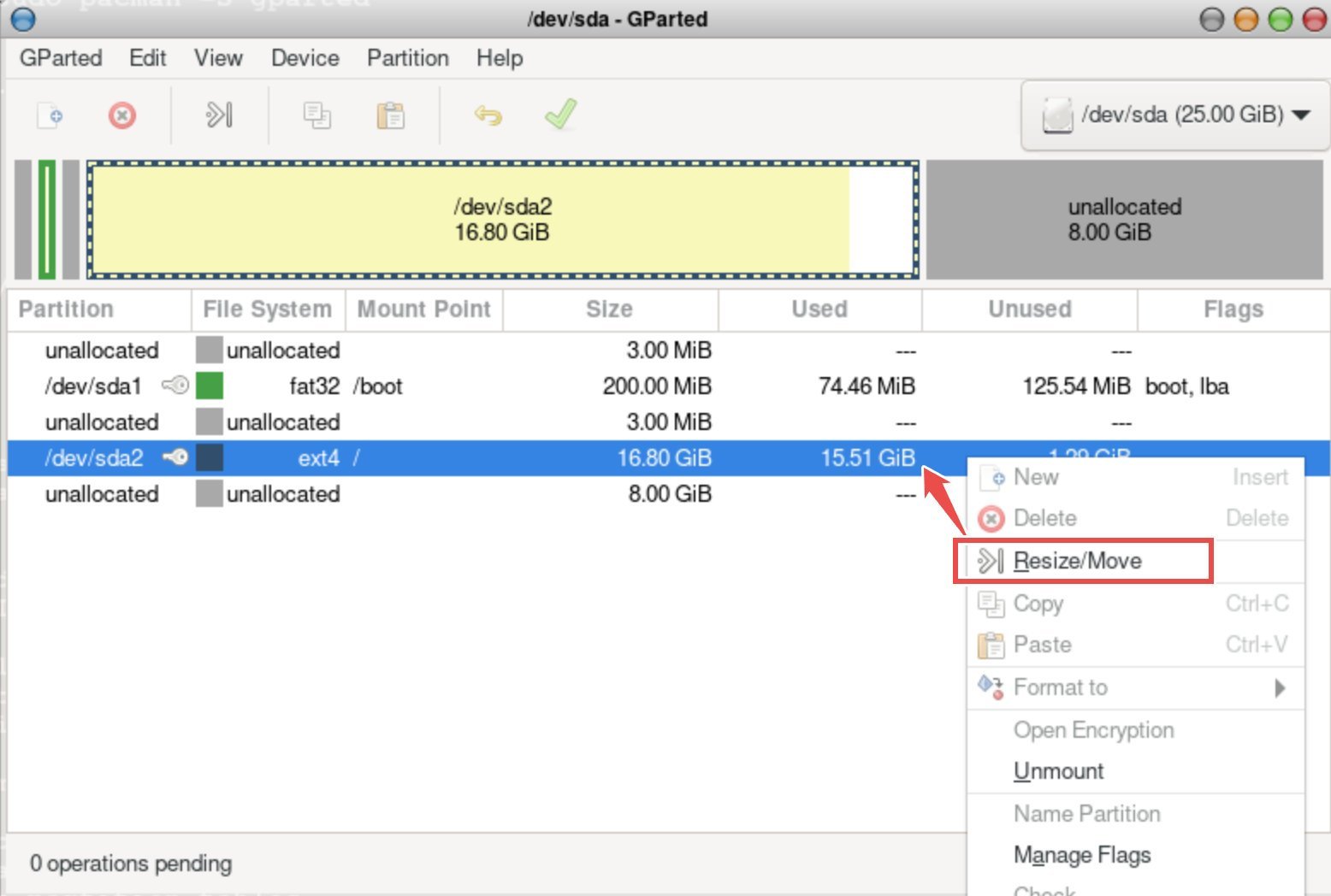The width and height of the screenshot is (1331, 896).
Task: Click the gray swatch in the 8.00 GiB unallocated row
Action: 210,493
